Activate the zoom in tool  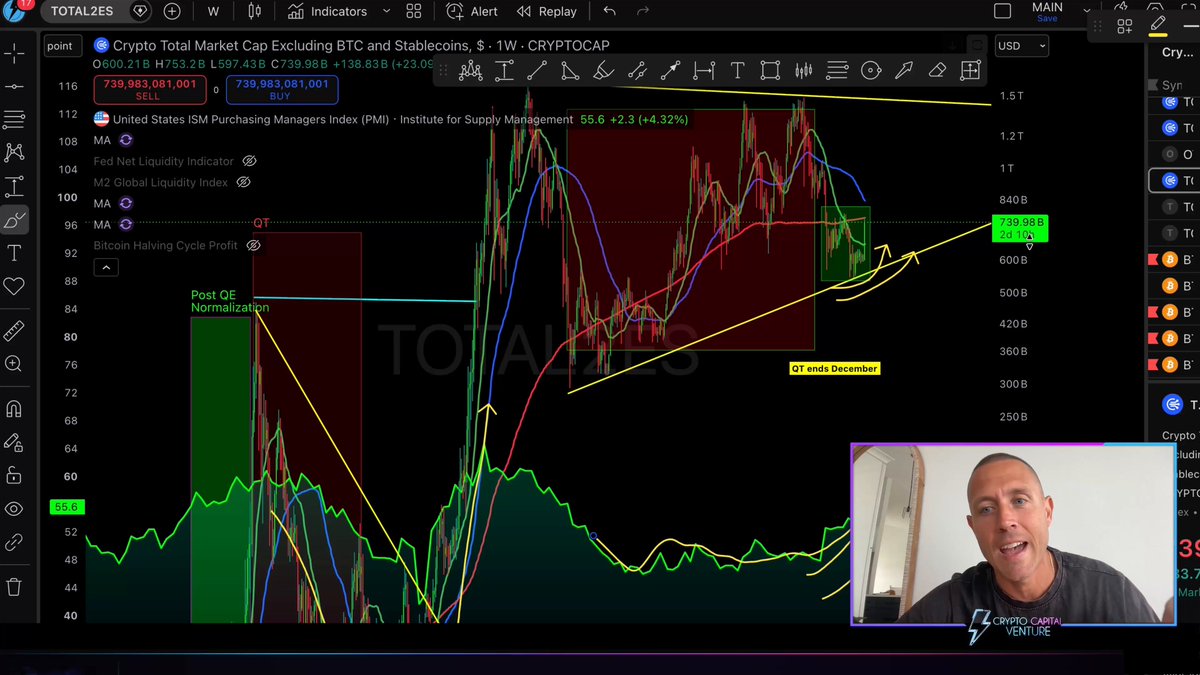(14, 365)
